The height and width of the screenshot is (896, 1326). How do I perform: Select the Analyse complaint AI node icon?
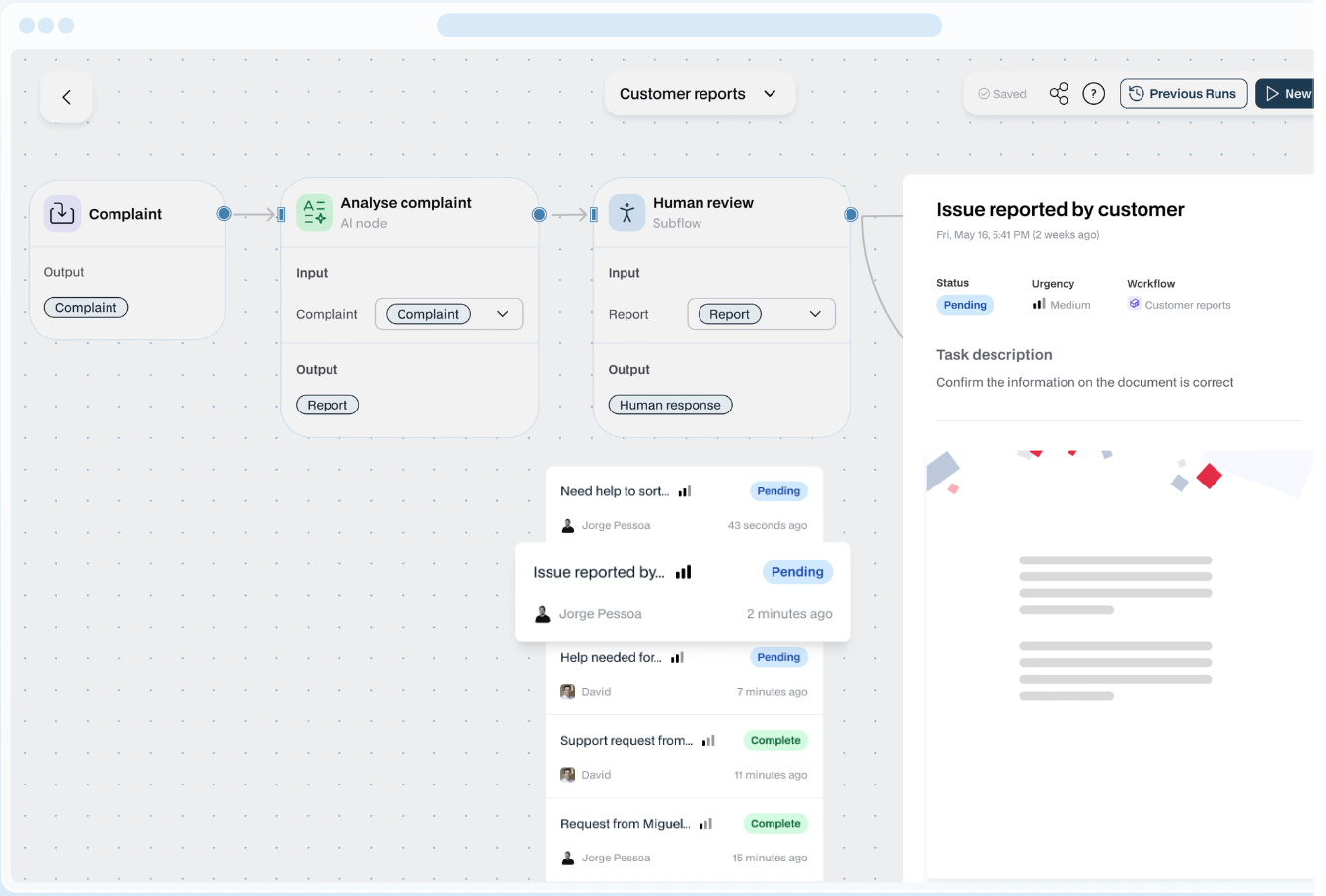(x=315, y=213)
